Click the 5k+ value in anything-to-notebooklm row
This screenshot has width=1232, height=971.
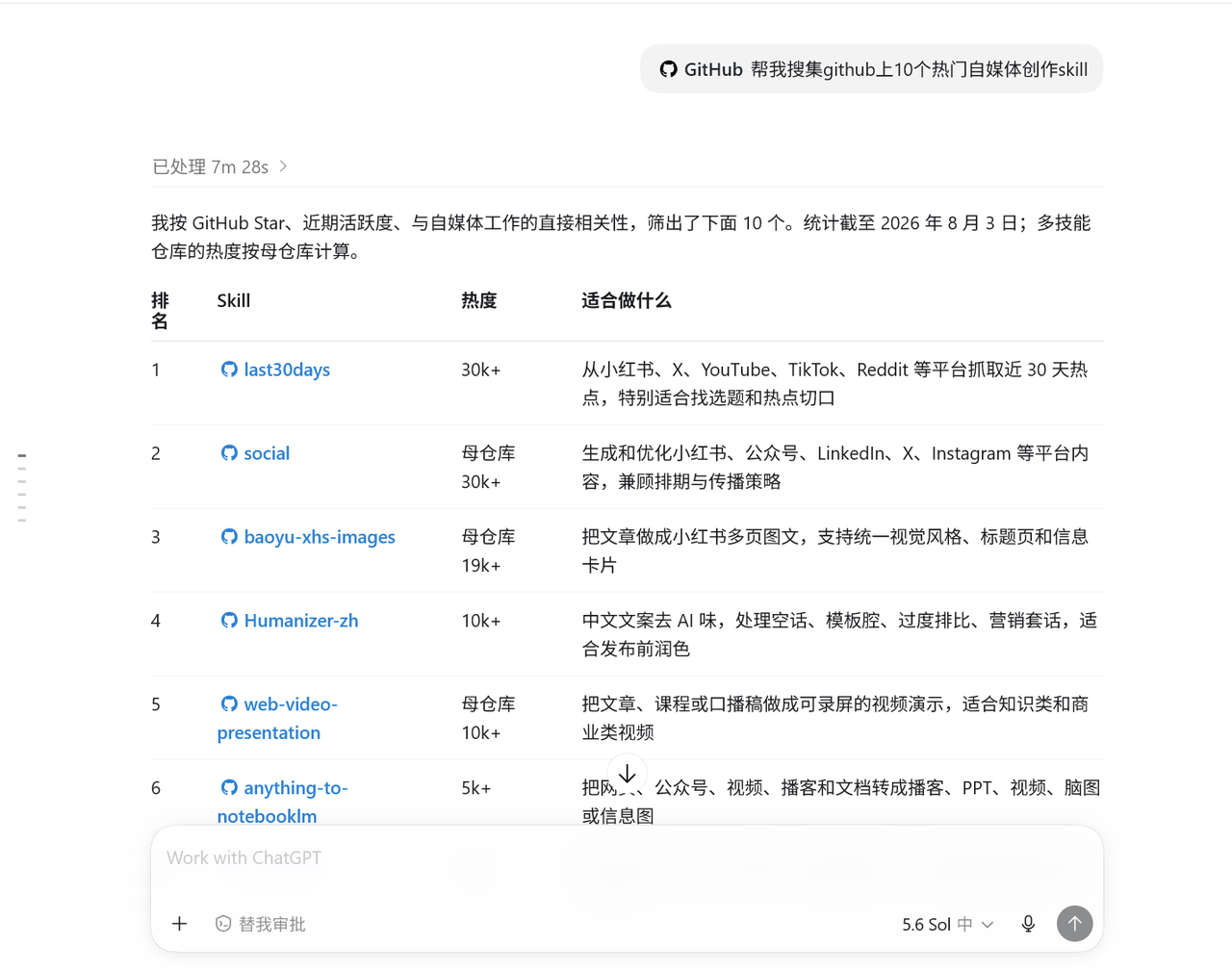click(x=476, y=788)
